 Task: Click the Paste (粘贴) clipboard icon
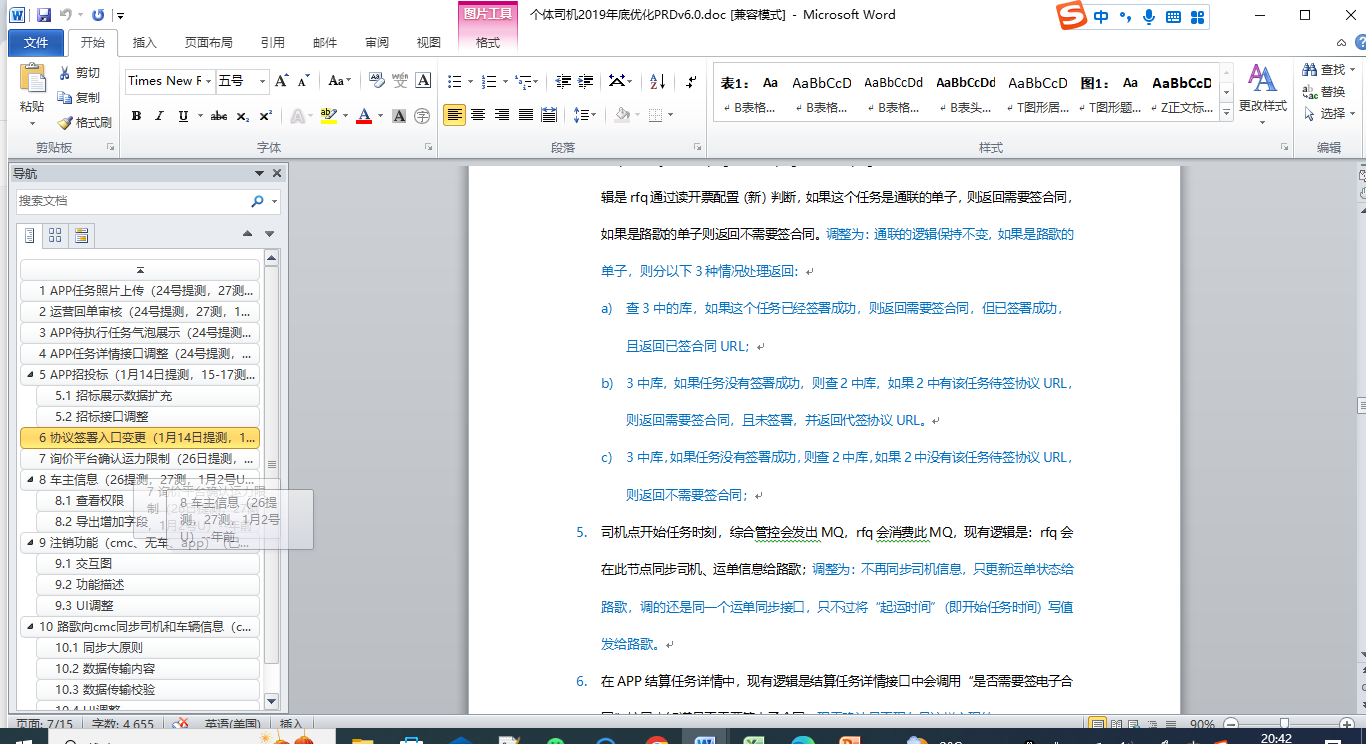[32, 79]
